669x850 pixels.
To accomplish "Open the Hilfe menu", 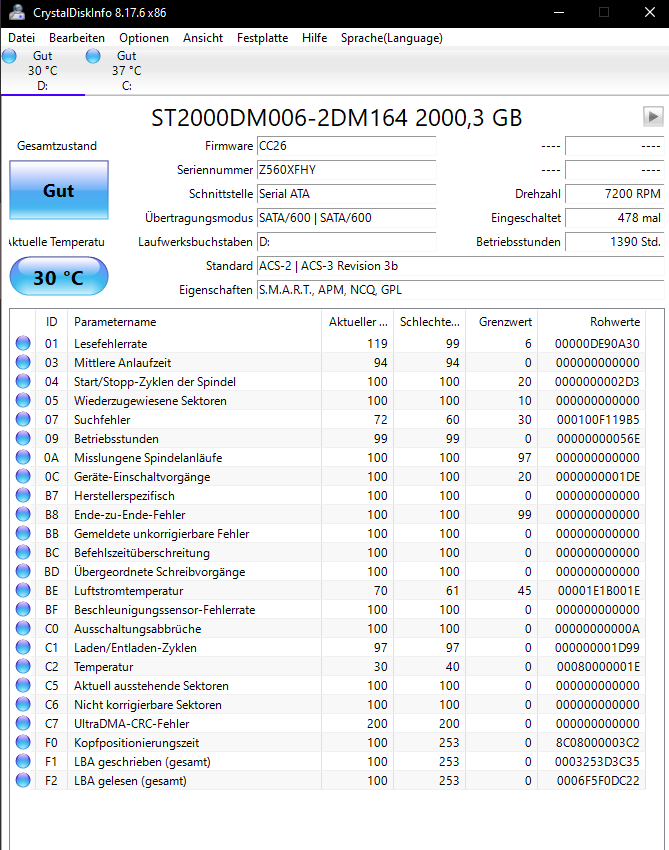I will [x=314, y=38].
